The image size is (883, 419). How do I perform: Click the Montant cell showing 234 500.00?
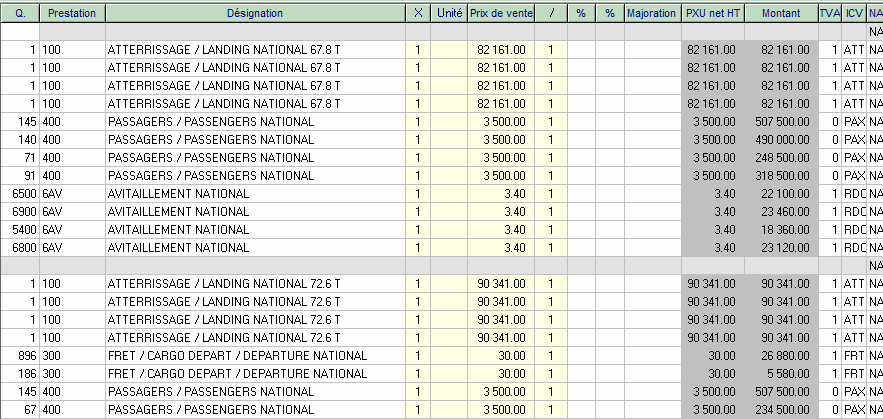point(780,409)
